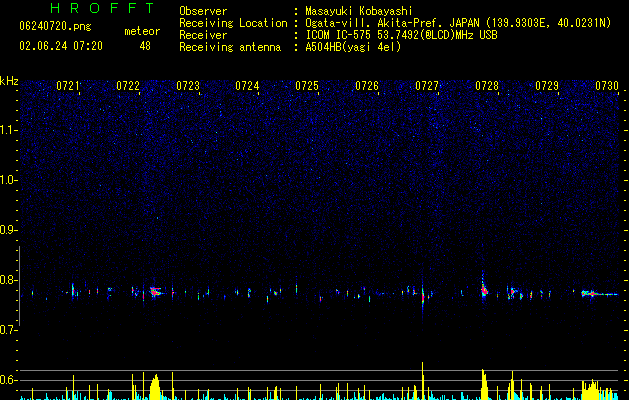Click the meteor count value 48
629x400 pixels.
point(145,46)
